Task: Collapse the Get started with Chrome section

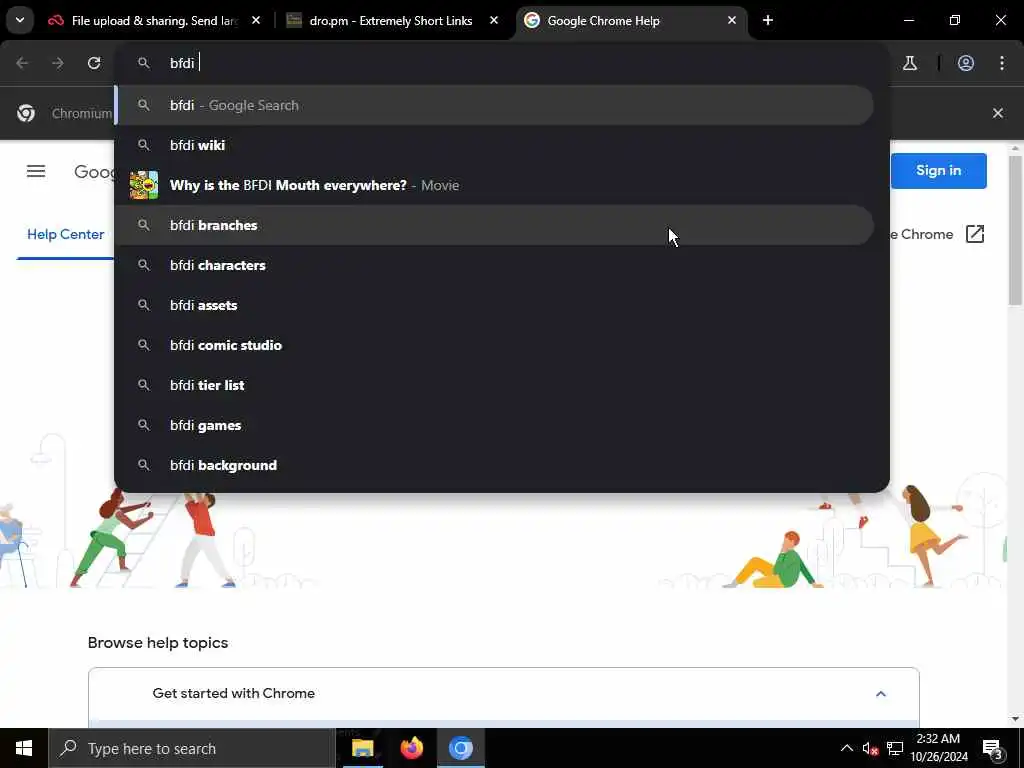Action: (x=880, y=694)
